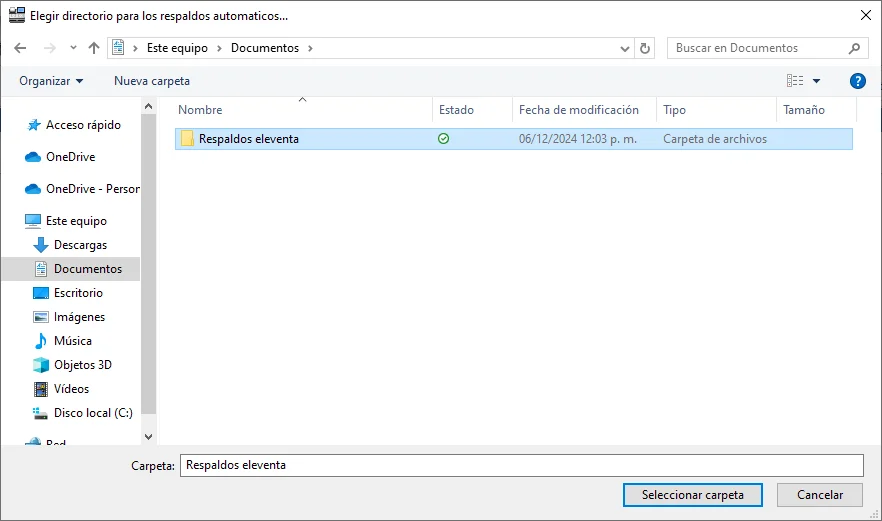Click 'Carpeta de archivos' type cell

tap(714, 139)
